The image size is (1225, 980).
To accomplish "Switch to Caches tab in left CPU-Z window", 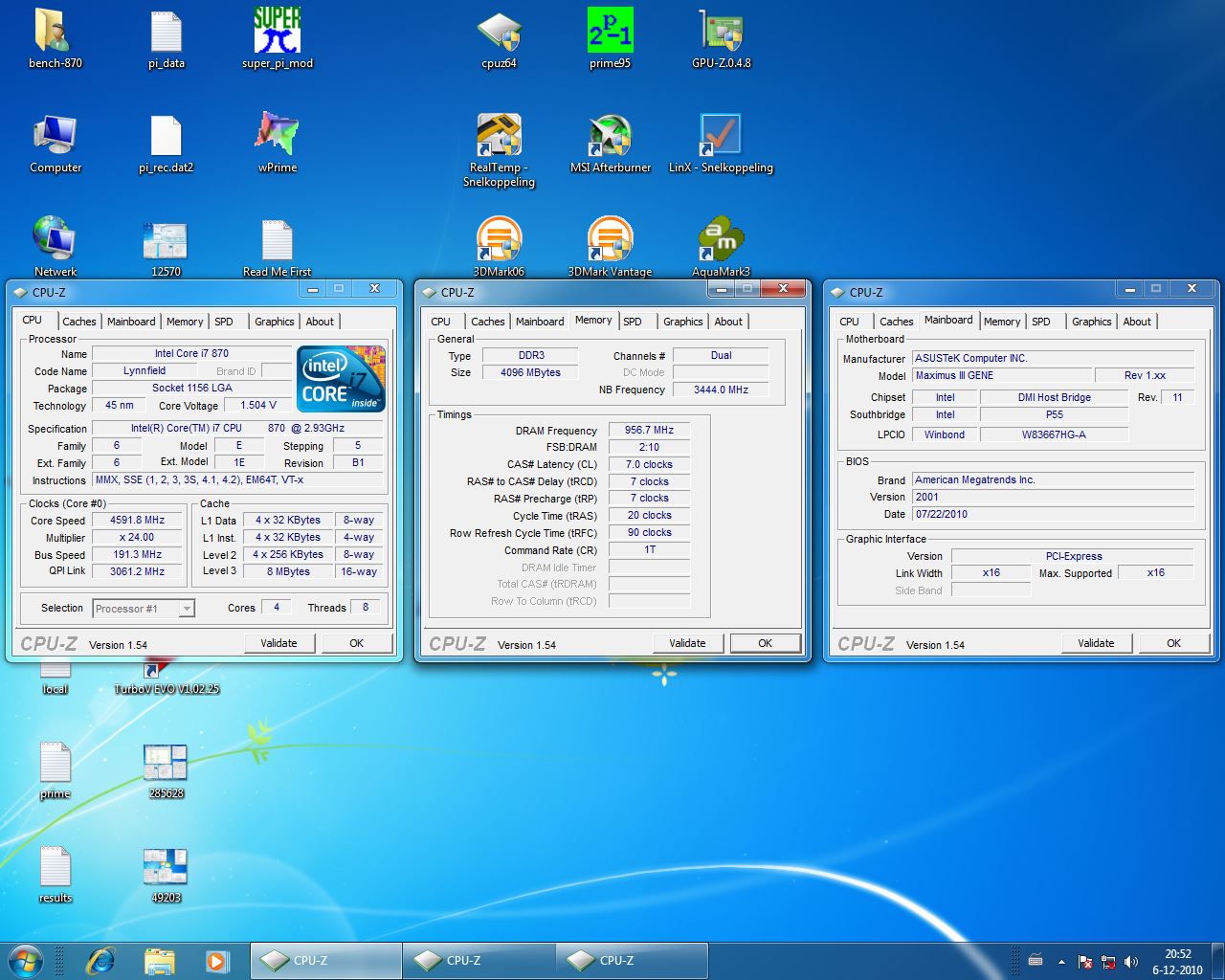I will tap(78, 322).
